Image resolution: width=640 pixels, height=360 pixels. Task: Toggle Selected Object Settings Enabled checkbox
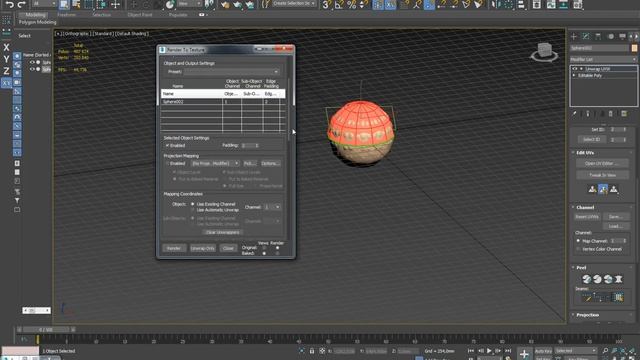coord(167,145)
